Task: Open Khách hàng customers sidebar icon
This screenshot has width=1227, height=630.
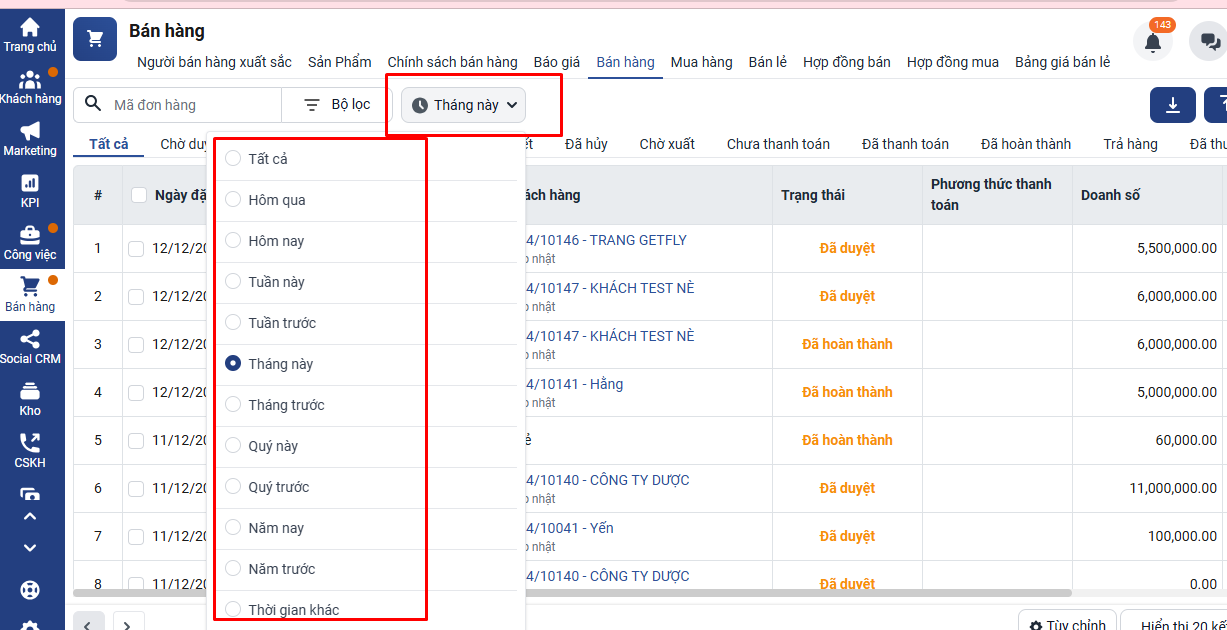Action: pyautogui.click(x=30, y=80)
